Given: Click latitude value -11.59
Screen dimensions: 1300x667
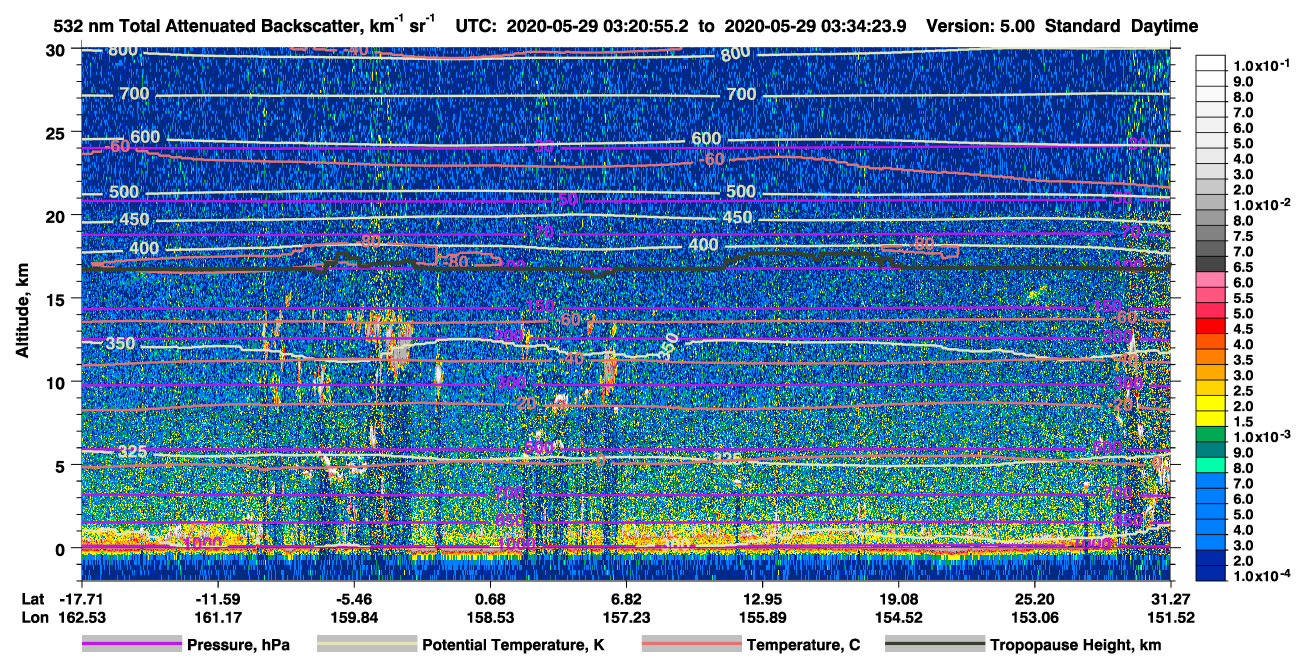Looking at the screenshot, I should click(220, 598).
